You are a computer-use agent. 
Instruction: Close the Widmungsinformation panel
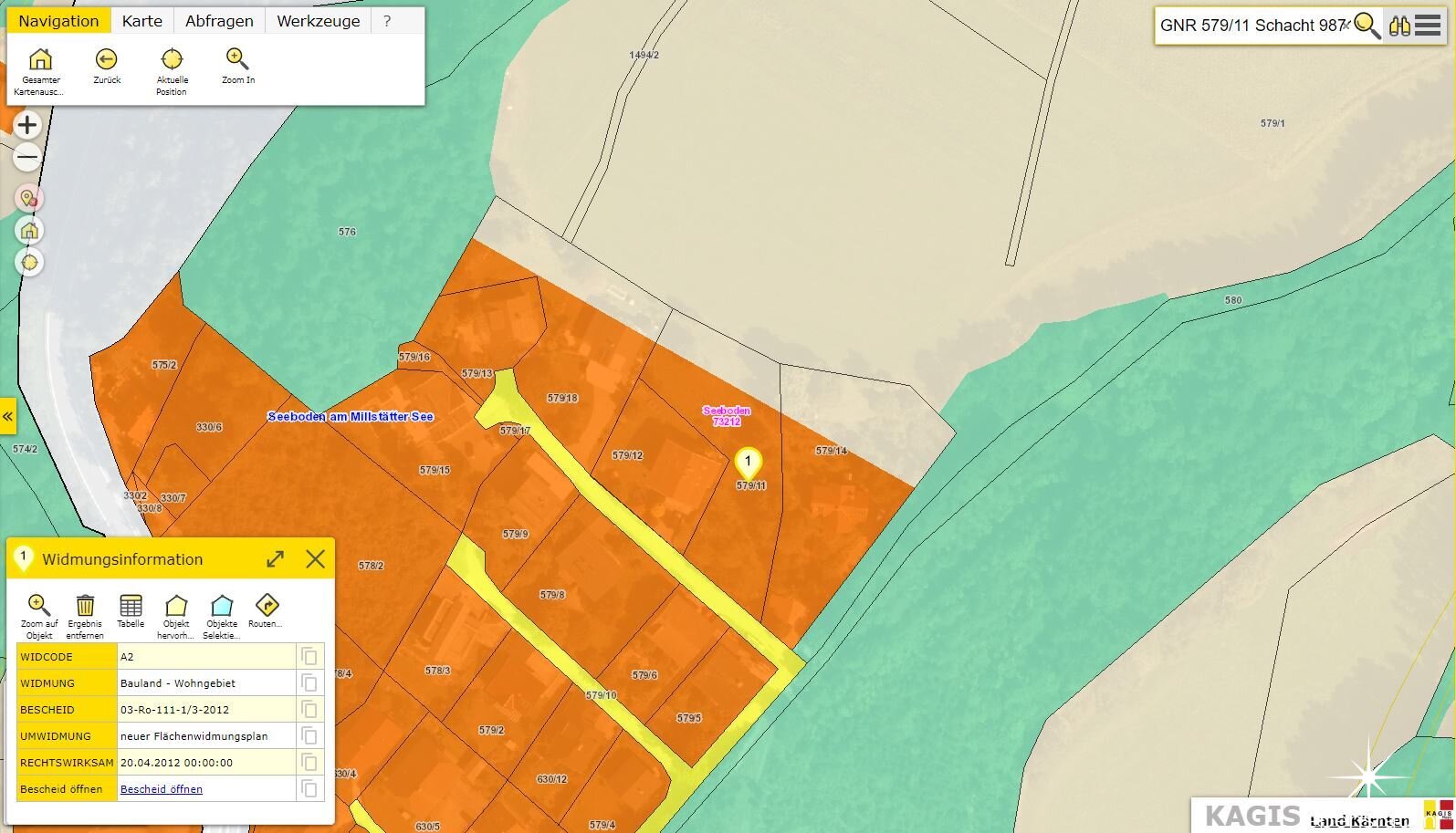(315, 559)
